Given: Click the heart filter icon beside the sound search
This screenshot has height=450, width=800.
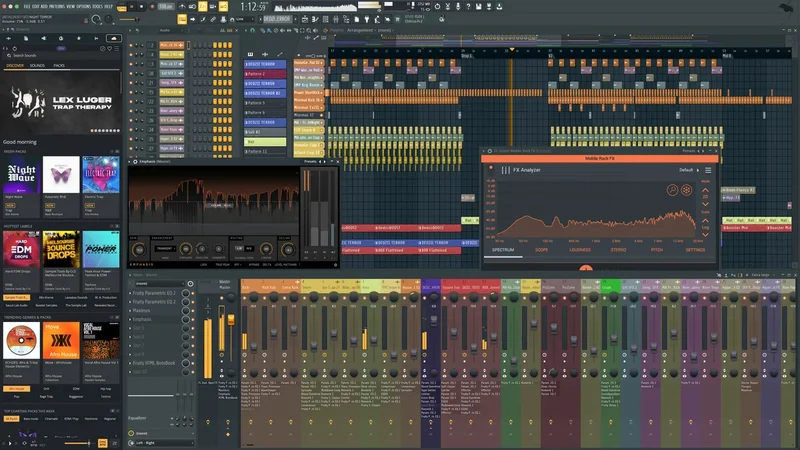Looking at the screenshot, I should tap(109, 48).
